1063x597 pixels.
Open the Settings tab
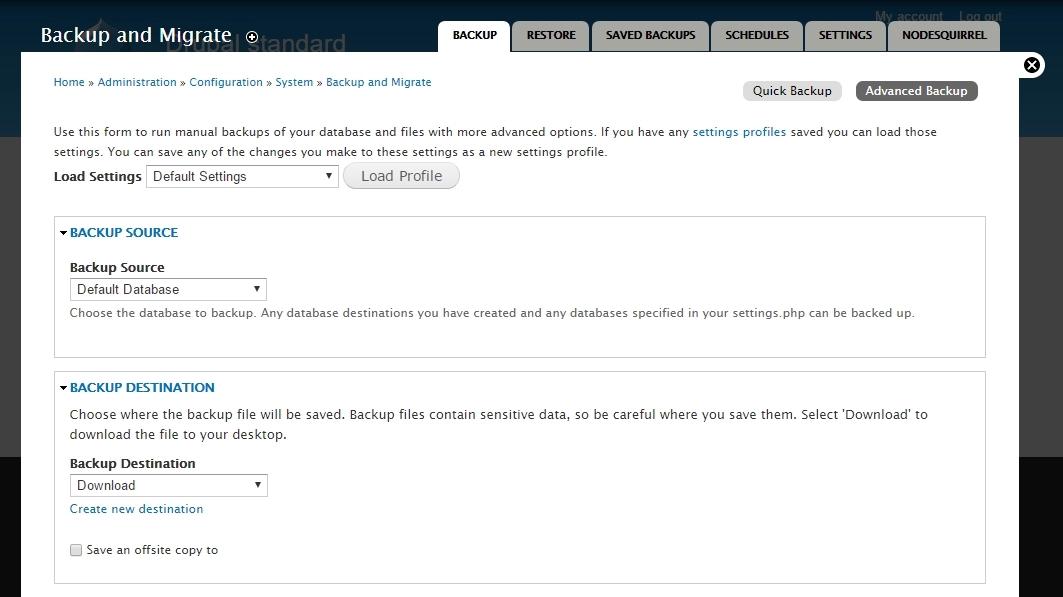coord(845,35)
